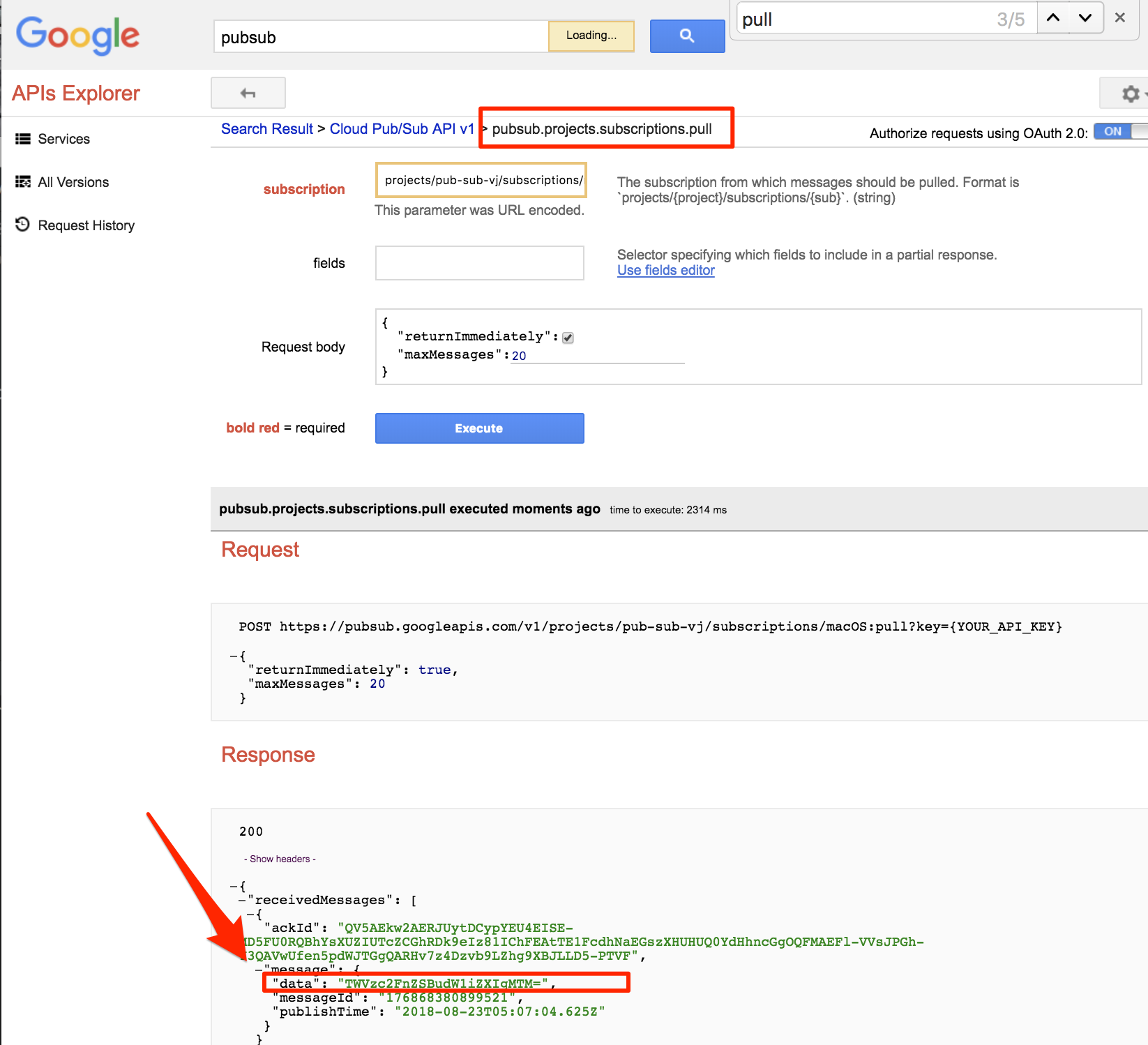Jump to the next find match
The height and width of the screenshot is (1045, 1148).
pos(1085,18)
